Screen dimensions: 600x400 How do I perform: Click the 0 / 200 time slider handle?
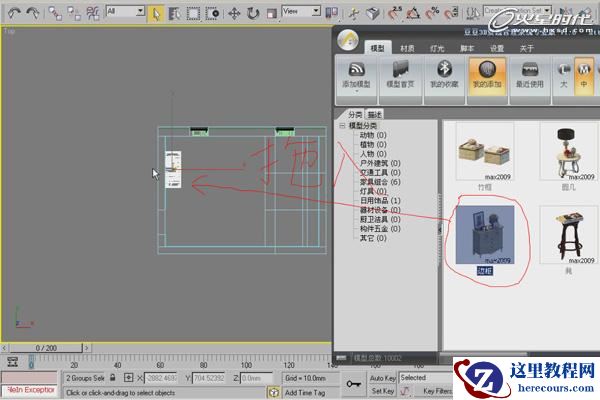coord(46,348)
